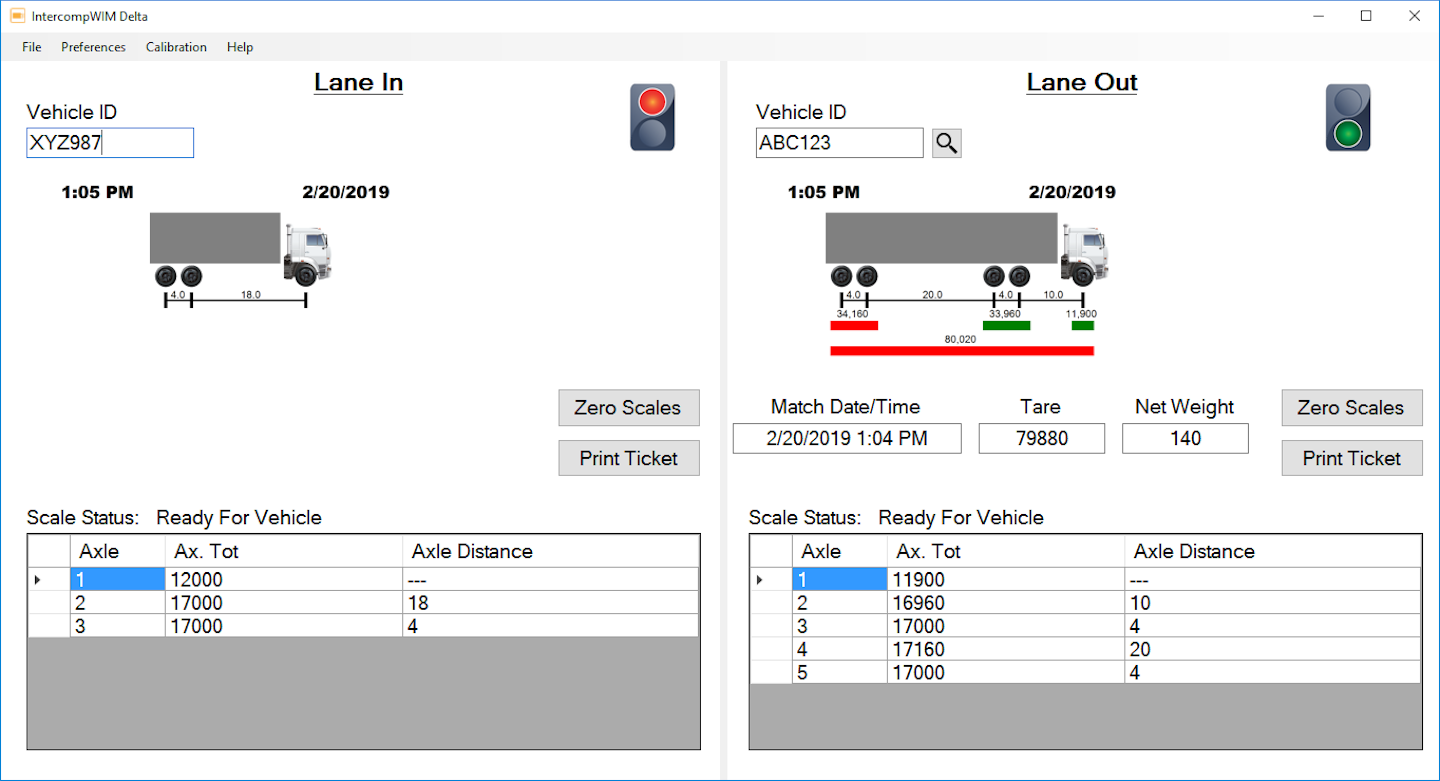
Task: Click the Match Date/Time field
Action: click(x=846, y=438)
